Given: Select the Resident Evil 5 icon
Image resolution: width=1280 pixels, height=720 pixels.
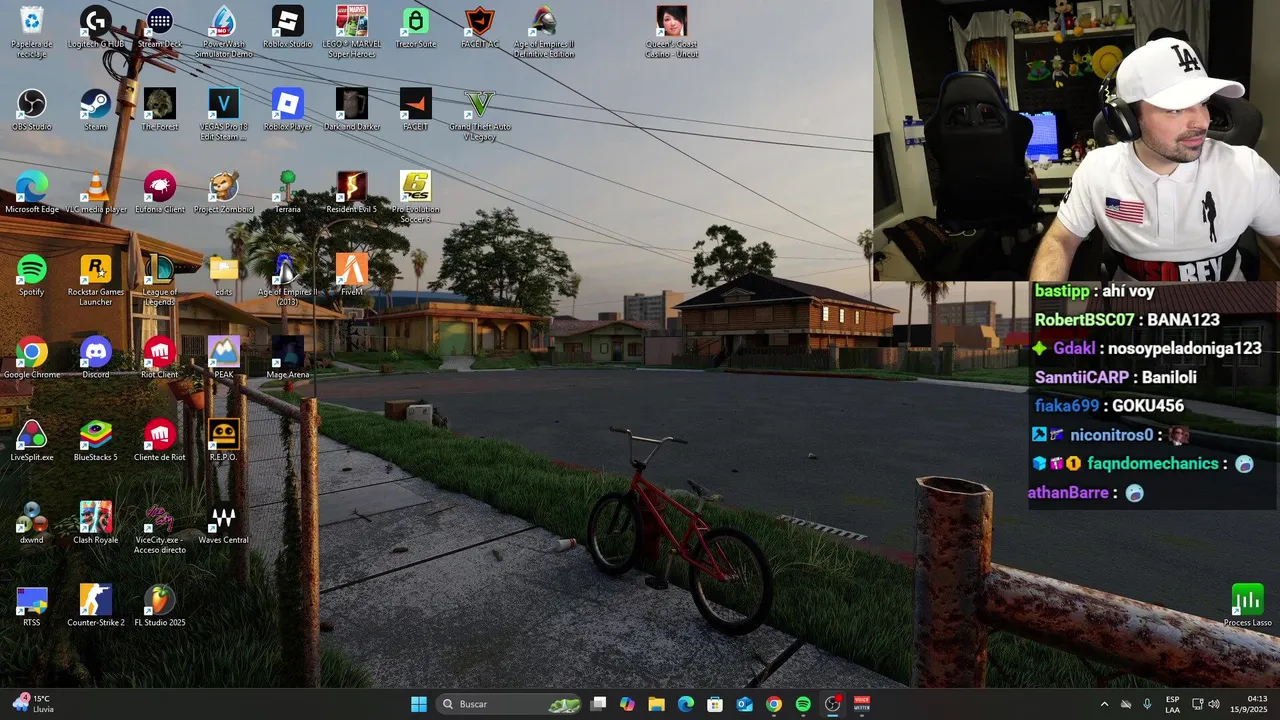Looking at the screenshot, I should coord(352,192).
